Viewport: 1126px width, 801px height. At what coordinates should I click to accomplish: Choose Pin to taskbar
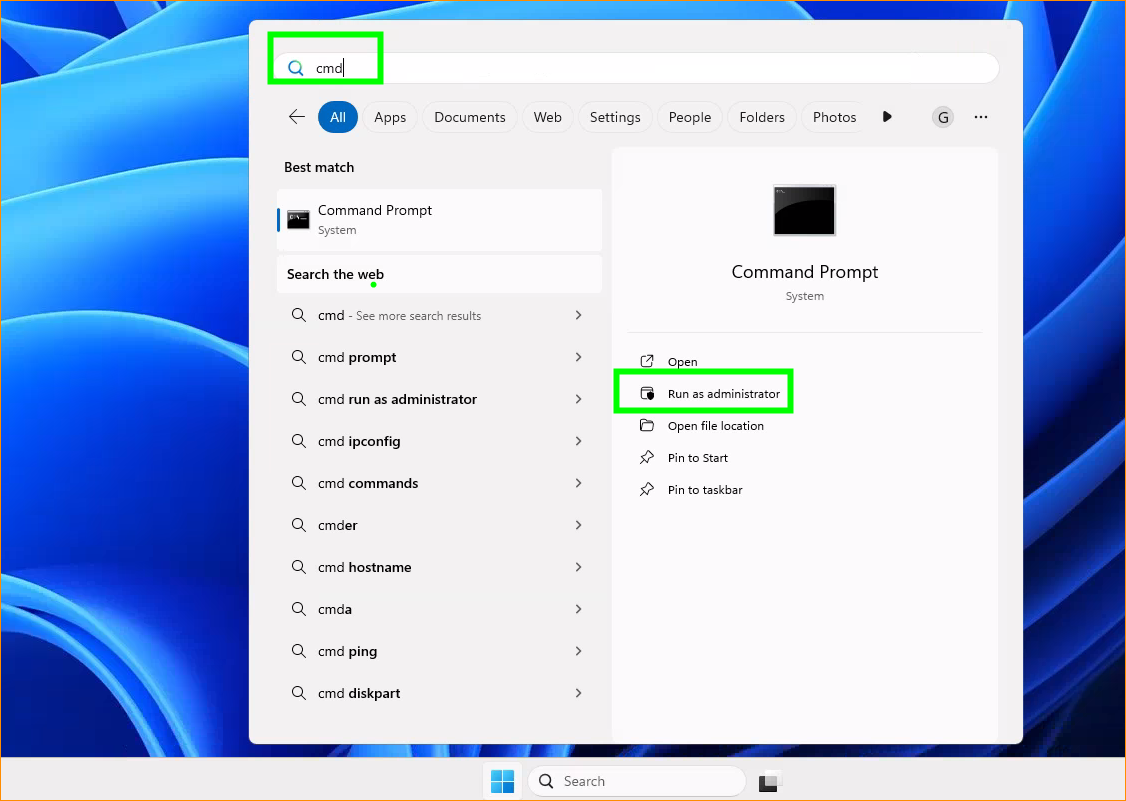(704, 490)
